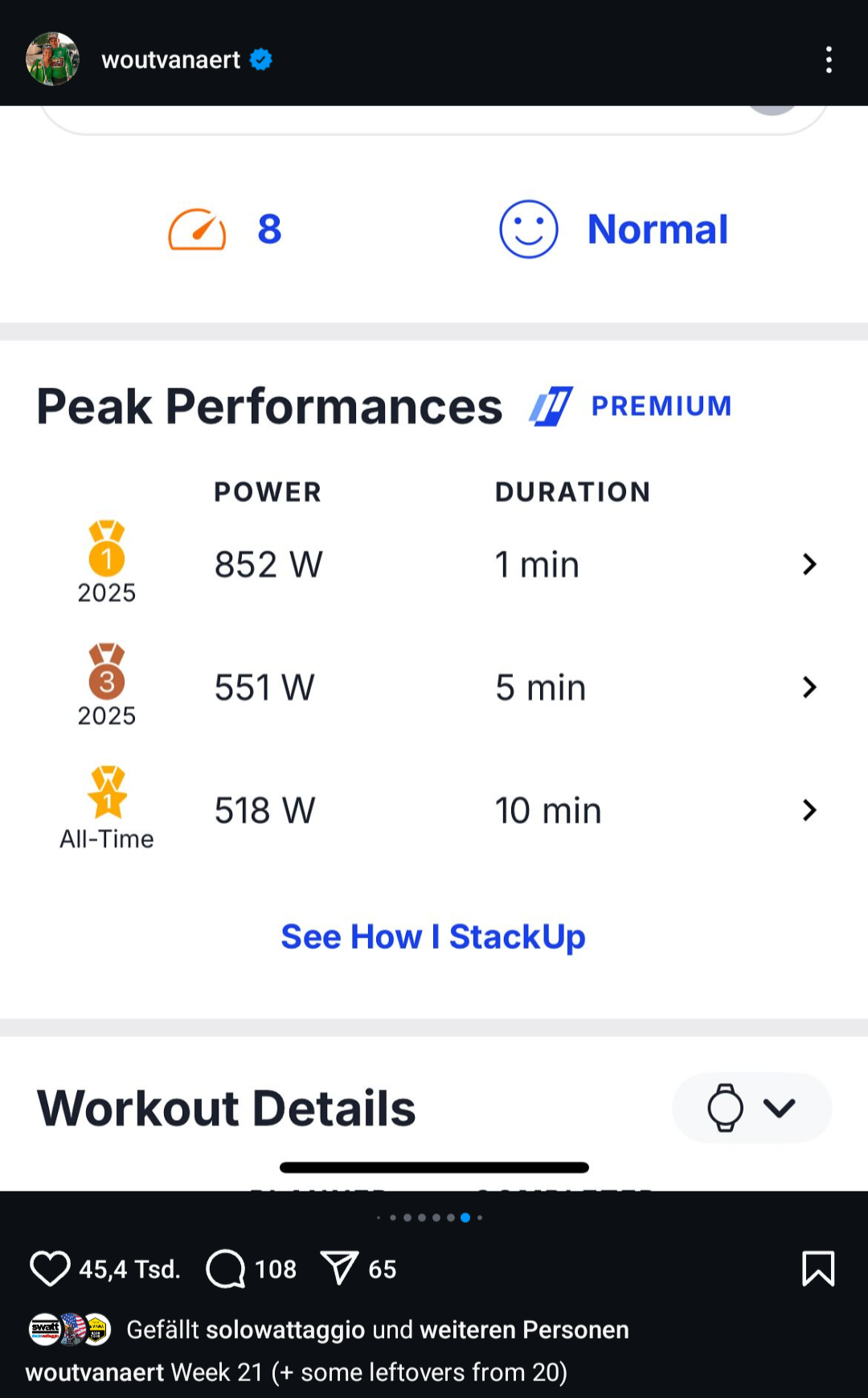This screenshot has height=1398, width=868.
Task: Tap the blue verified badge
Action: [261, 59]
